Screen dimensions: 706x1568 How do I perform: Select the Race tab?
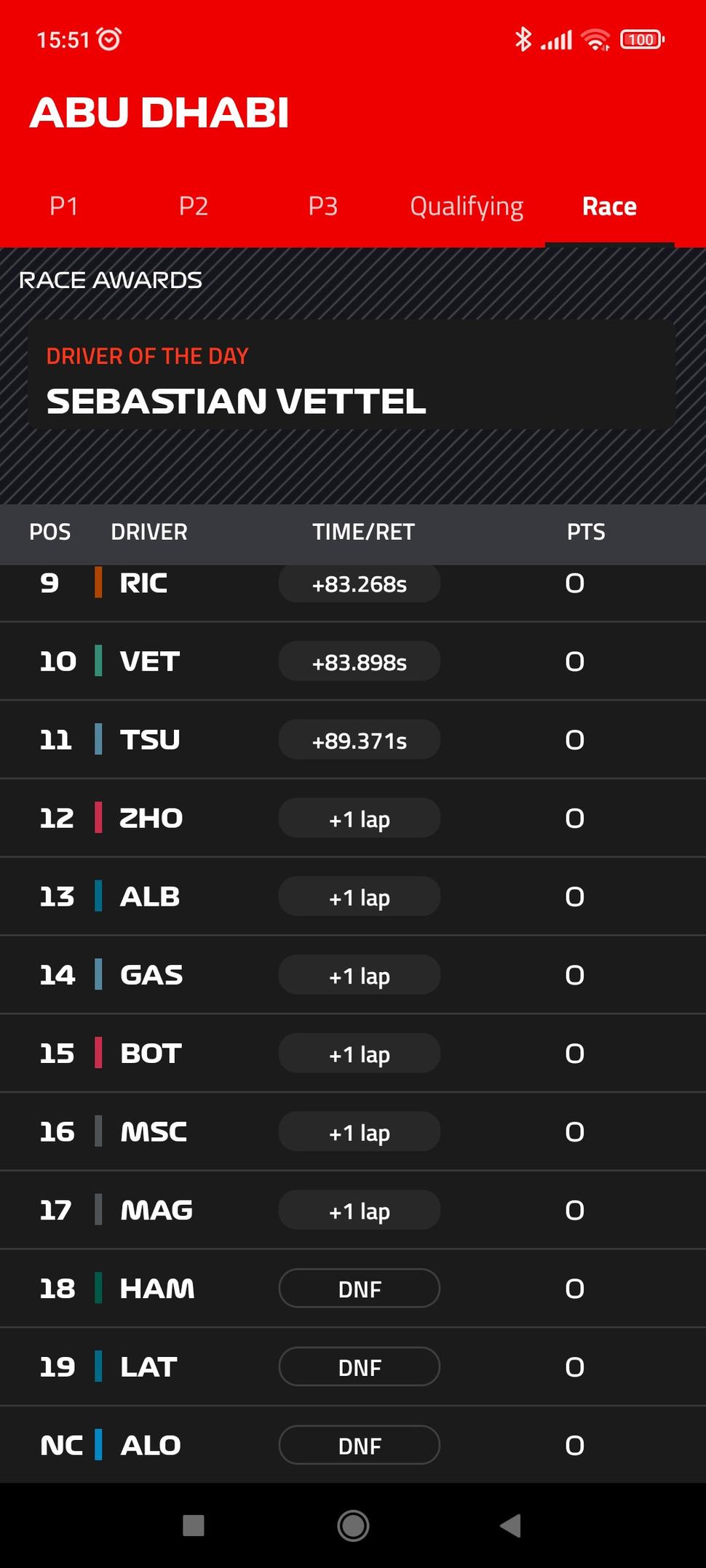click(x=610, y=207)
